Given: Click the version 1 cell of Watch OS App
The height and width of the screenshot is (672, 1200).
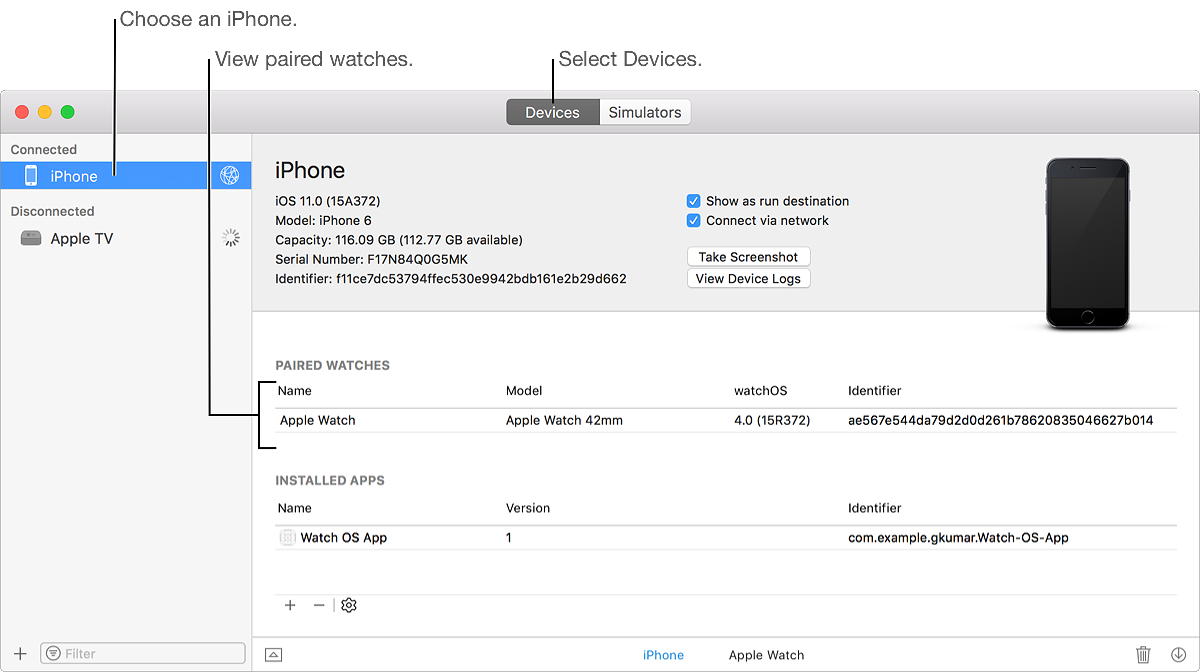Looking at the screenshot, I should point(509,537).
